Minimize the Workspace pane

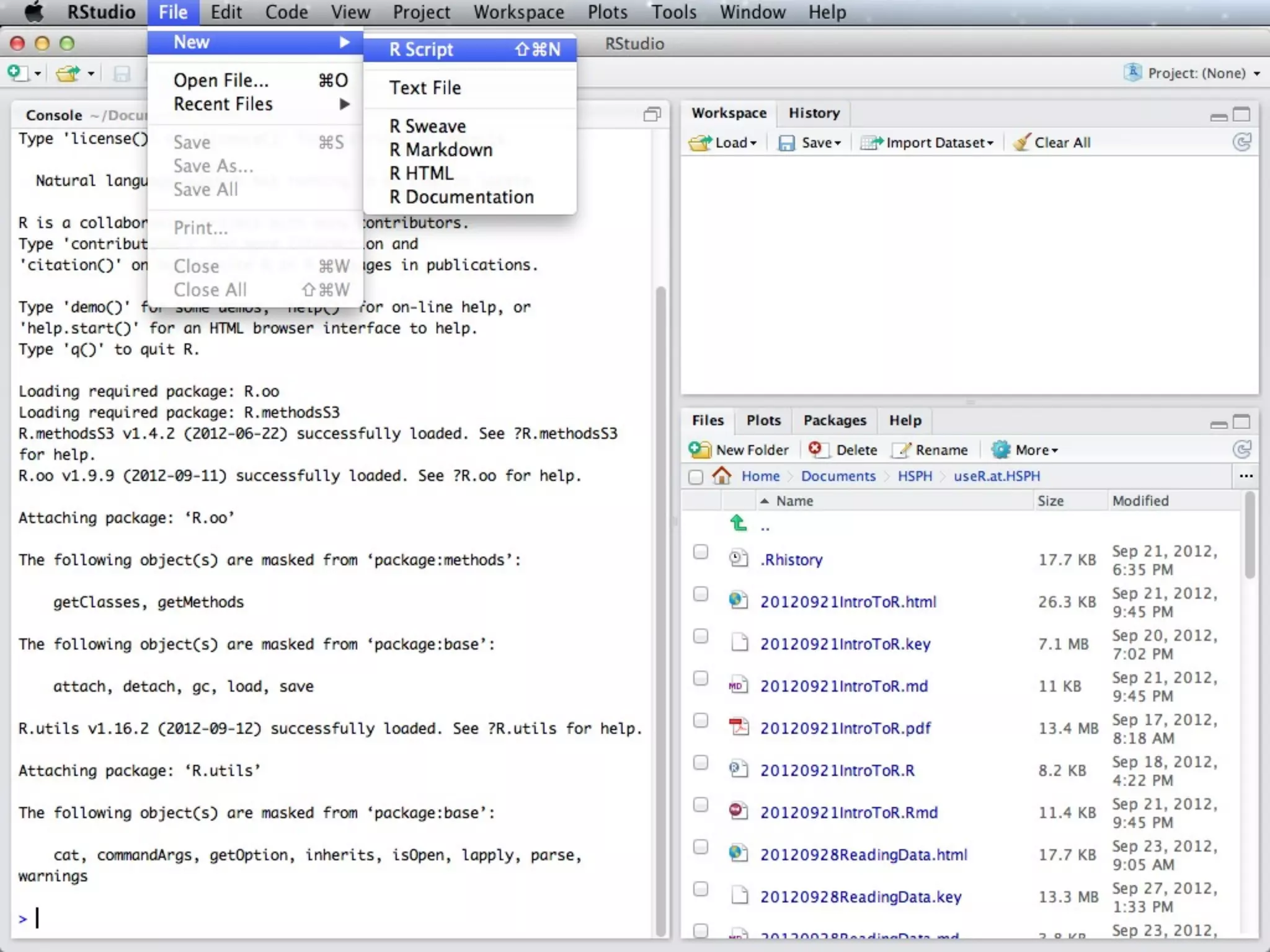(x=1219, y=117)
